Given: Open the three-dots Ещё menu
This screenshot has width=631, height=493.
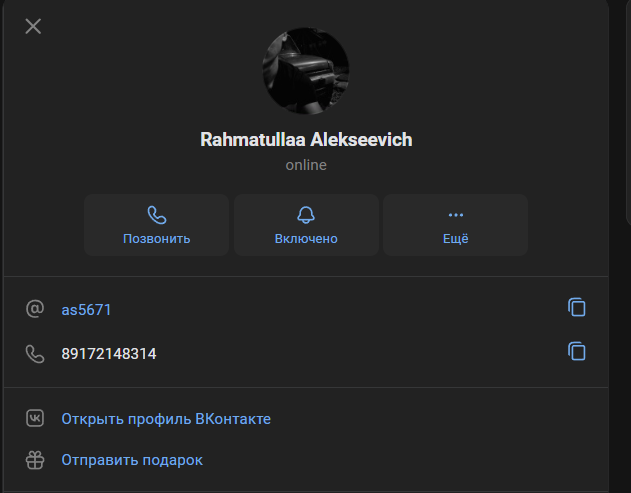Looking at the screenshot, I should [x=456, y=215].
